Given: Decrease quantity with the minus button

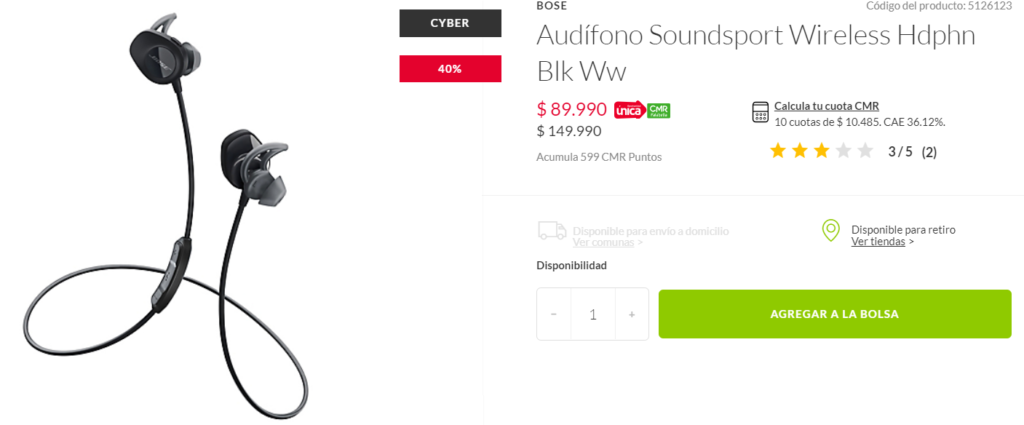Looking at the screenshot, I should pos(554,314).
